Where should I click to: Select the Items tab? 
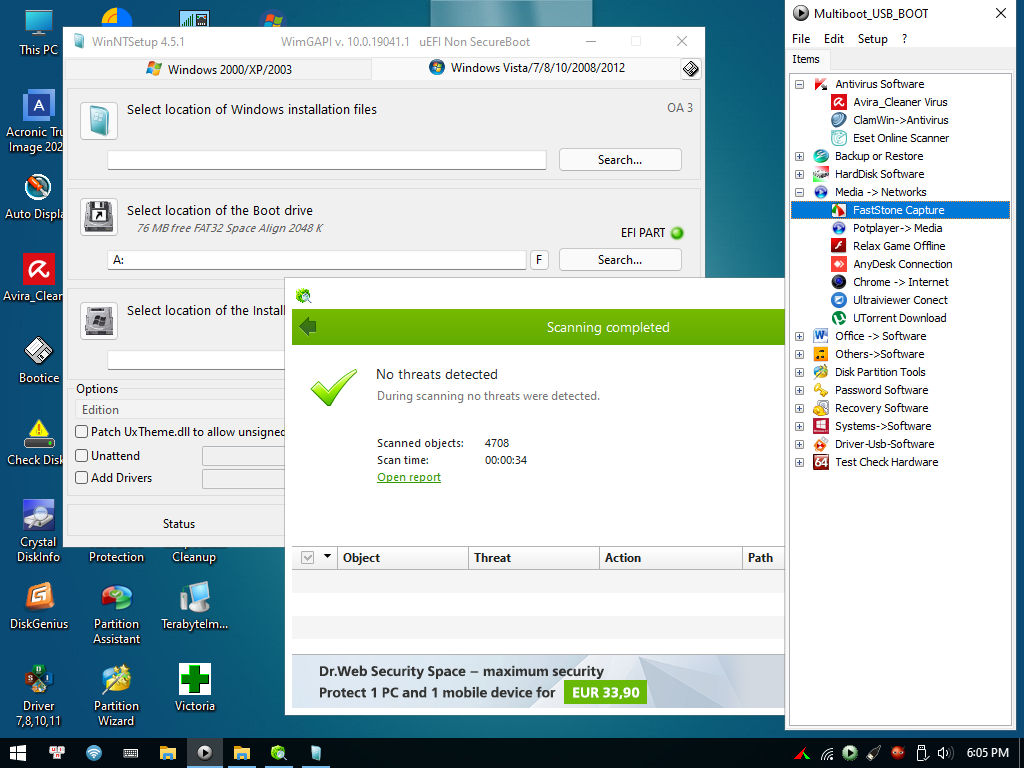click(x=806, y=59)
